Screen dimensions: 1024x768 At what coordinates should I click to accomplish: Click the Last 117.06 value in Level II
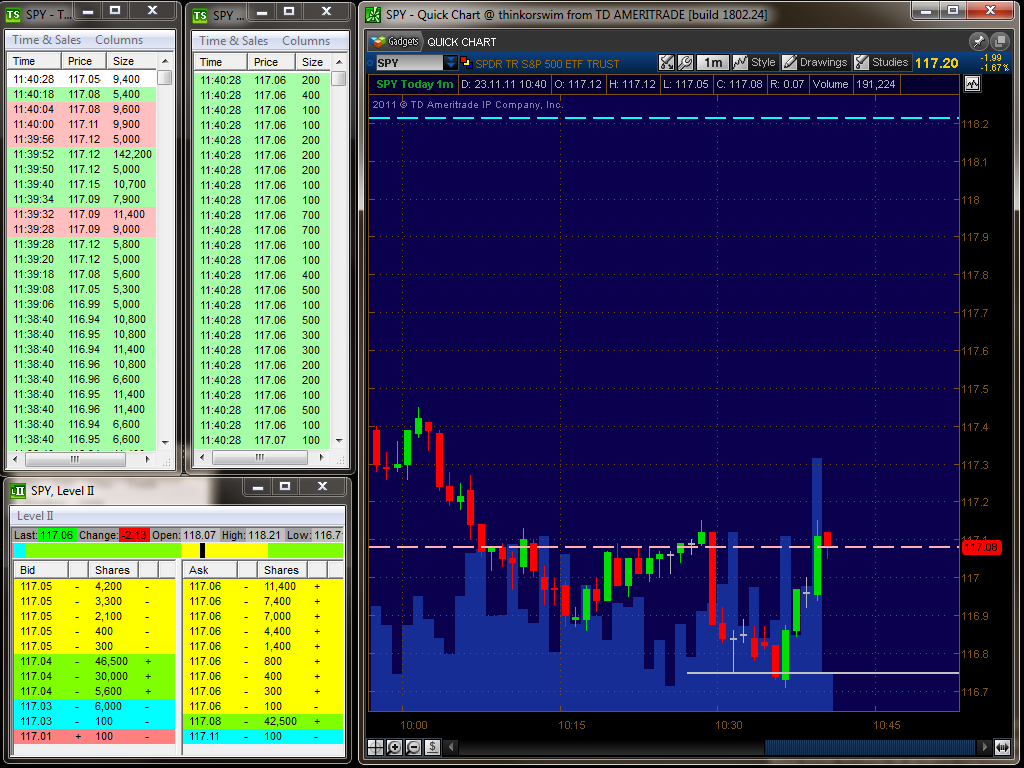click(57, 536)
